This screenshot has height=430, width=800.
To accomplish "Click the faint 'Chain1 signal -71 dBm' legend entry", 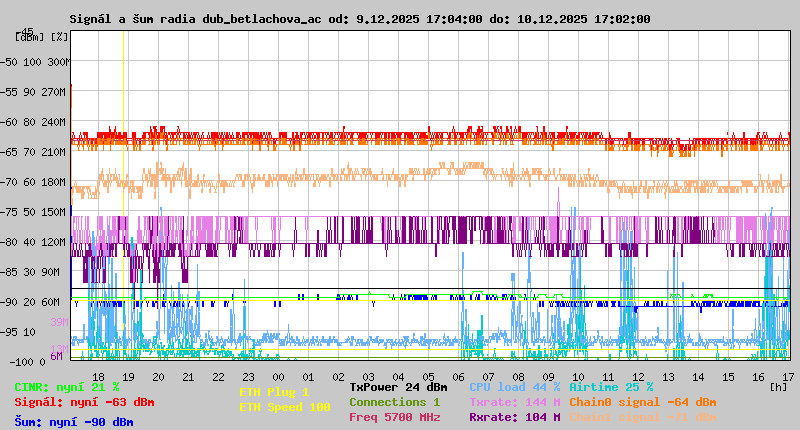I will click(643, 417).
